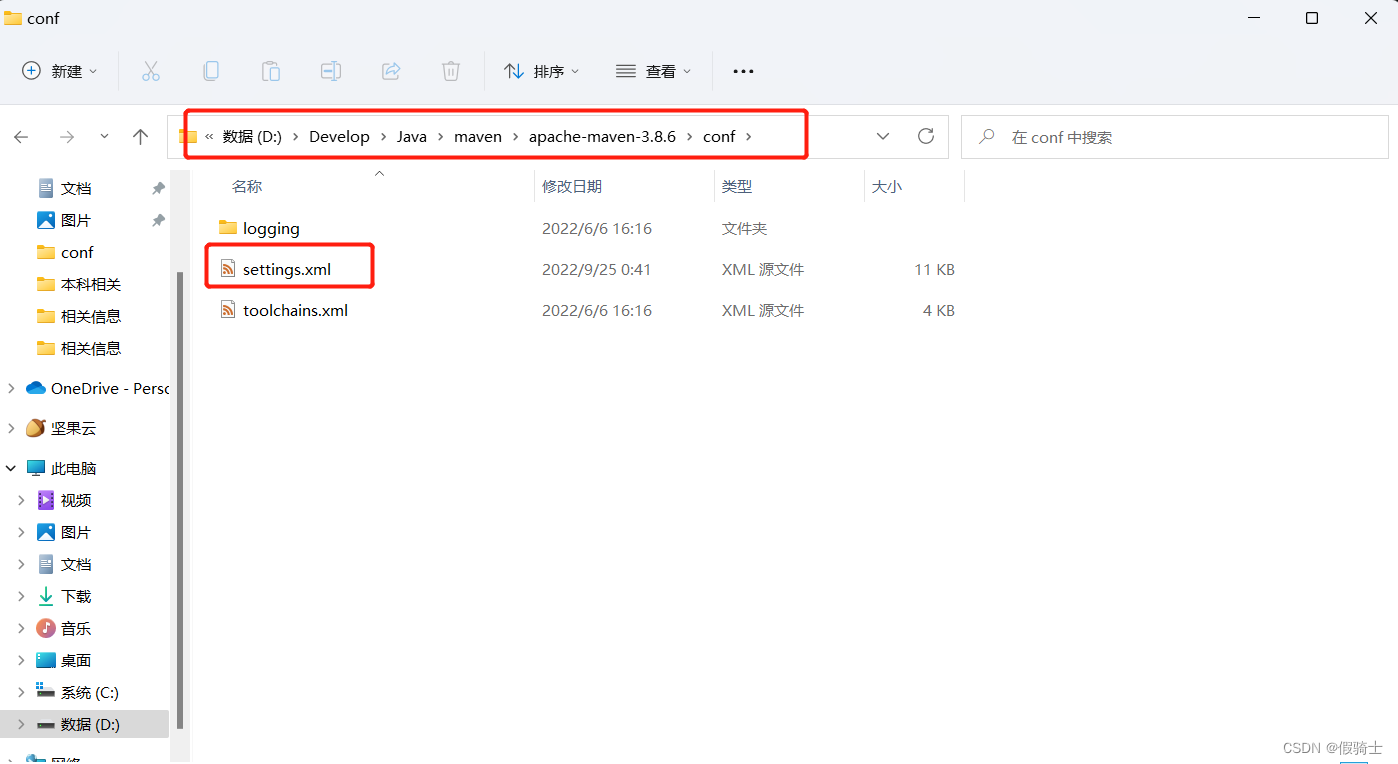Click the Java breadcrumb segment
1398x764 pixels.
click(412, 137)
